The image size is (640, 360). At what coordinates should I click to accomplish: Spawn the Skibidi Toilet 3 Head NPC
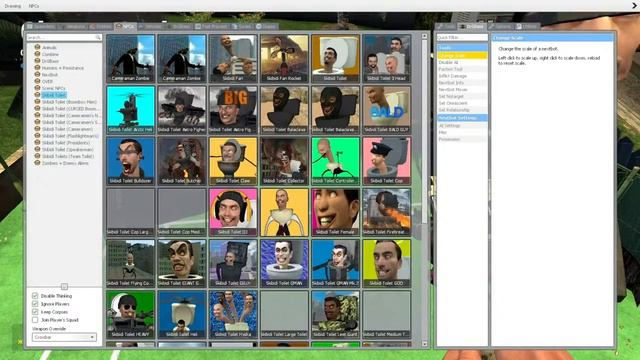[387, 58]
